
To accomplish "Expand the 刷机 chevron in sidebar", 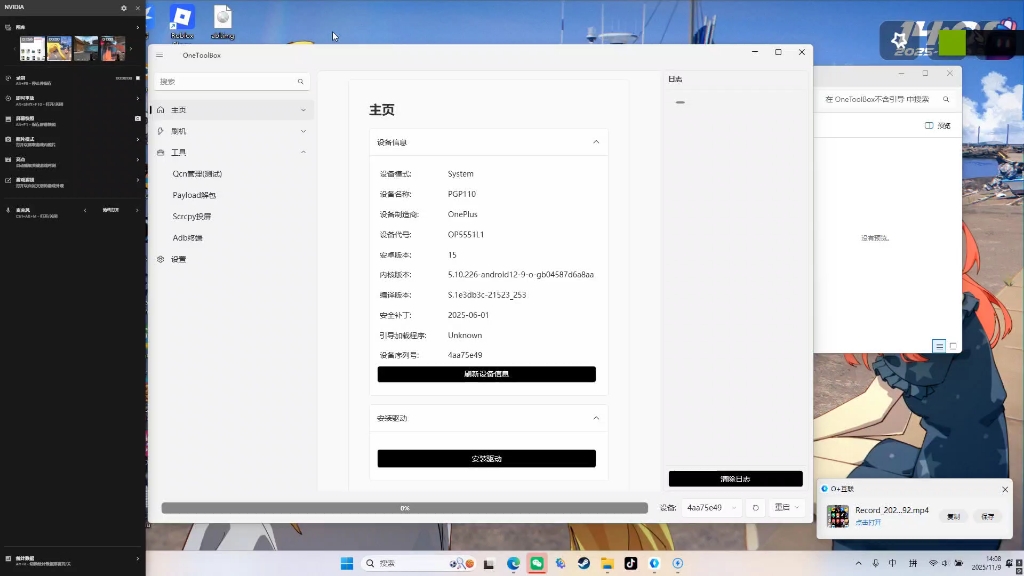I will pos(303,131).
